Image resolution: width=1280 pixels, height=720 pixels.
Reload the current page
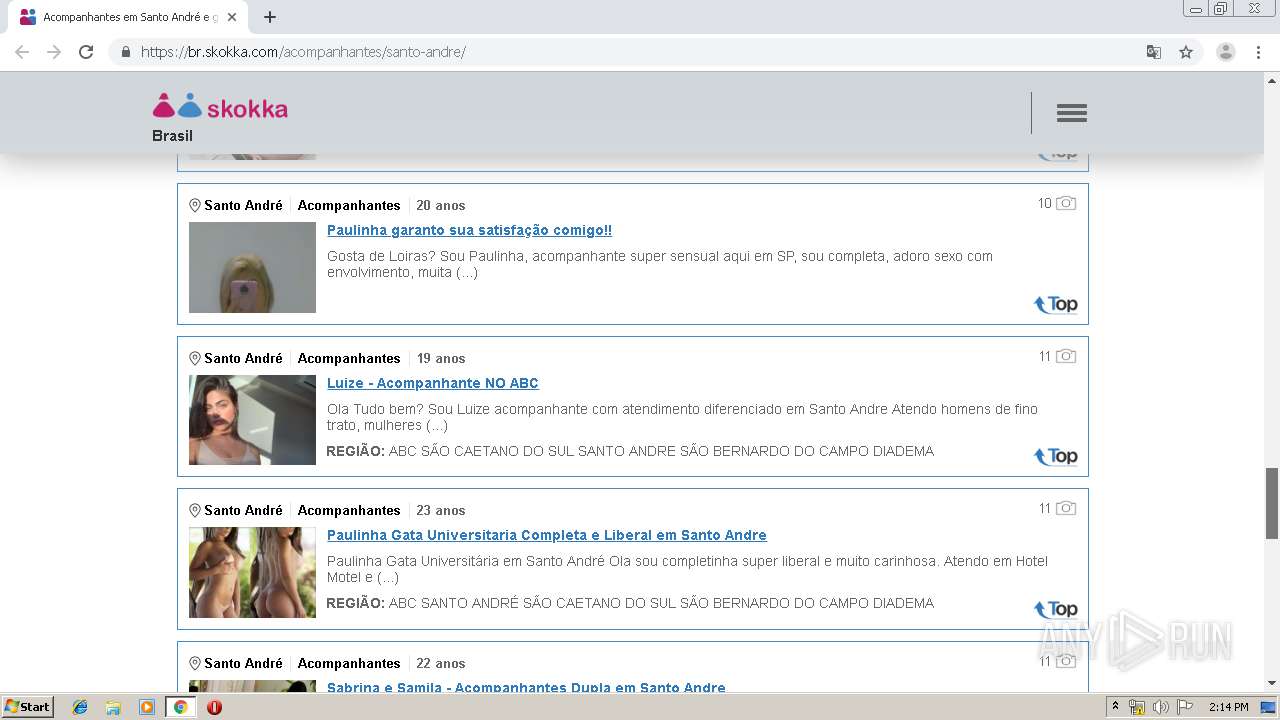(x=86, y=52)
